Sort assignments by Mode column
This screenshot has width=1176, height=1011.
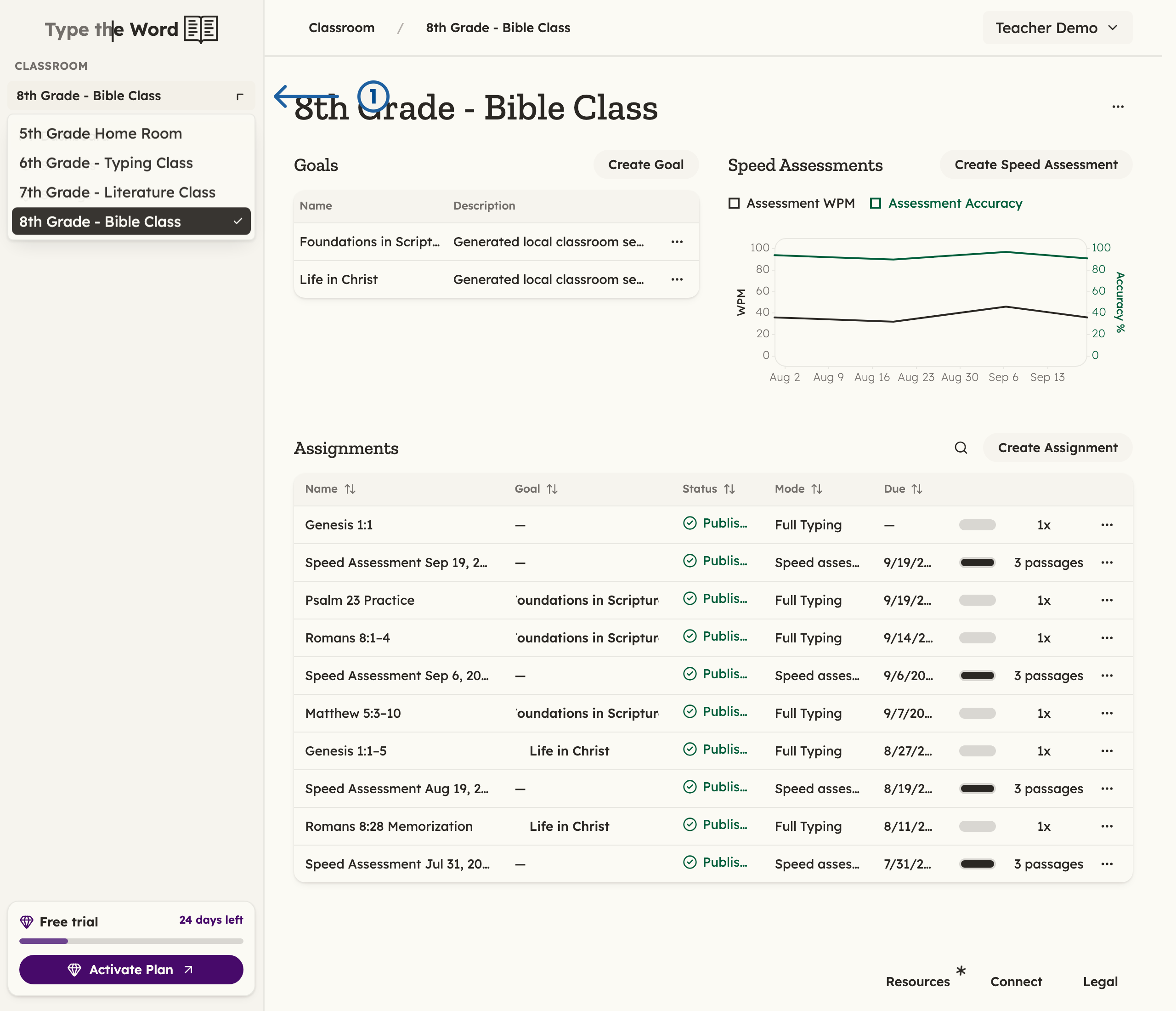click(x=798, y=489)
